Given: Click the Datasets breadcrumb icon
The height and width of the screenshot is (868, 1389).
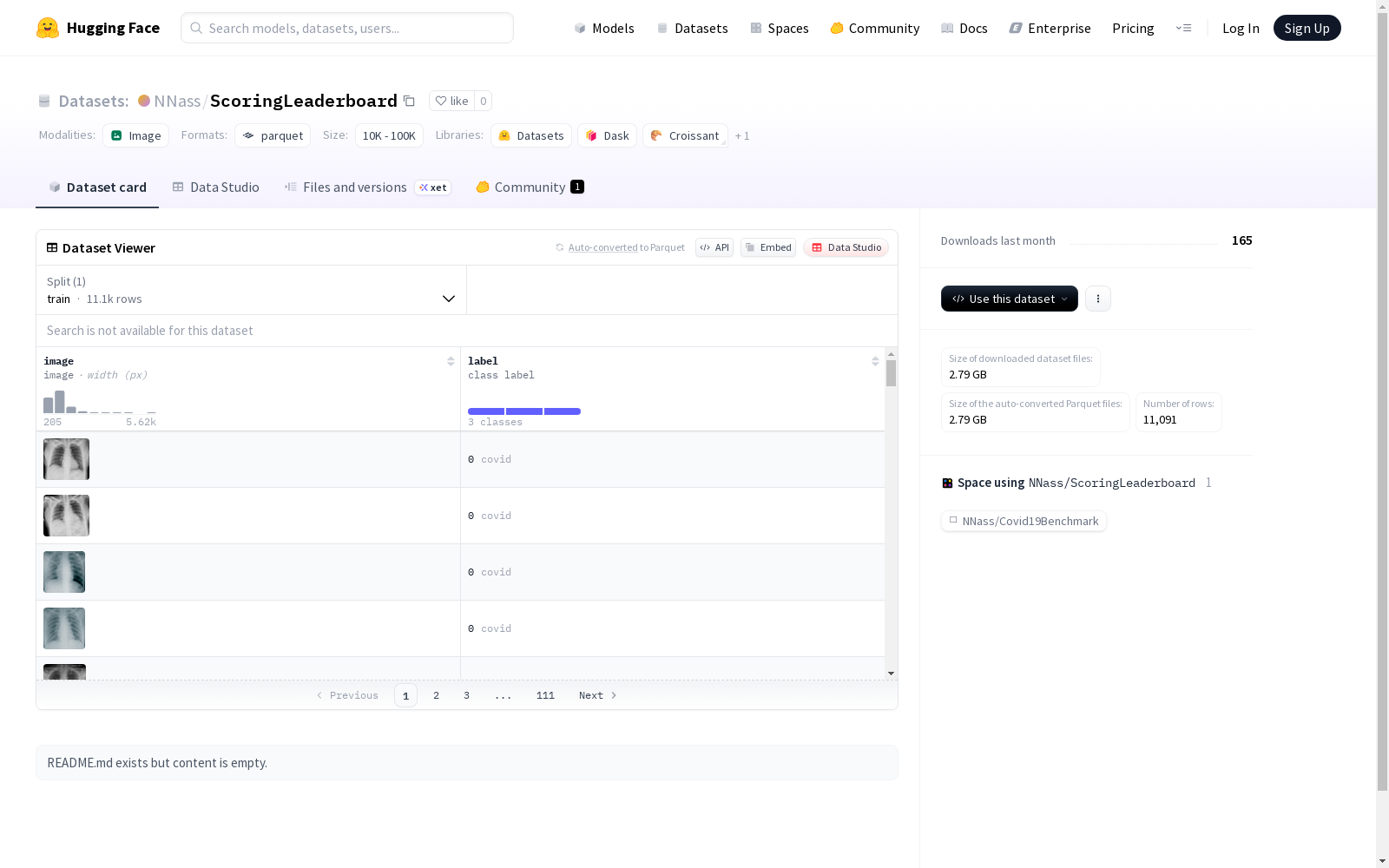Looking at the screenshot, I should click(44, 101).
